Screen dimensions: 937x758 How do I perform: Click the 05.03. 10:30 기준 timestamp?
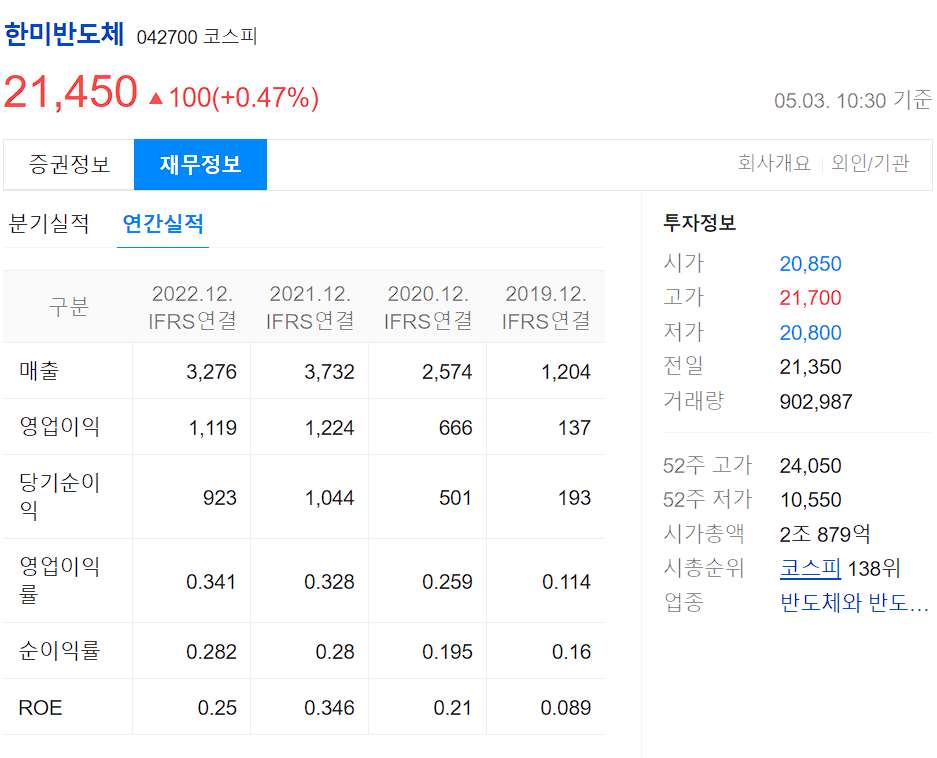pyautogui.click(x=853, y=100)
